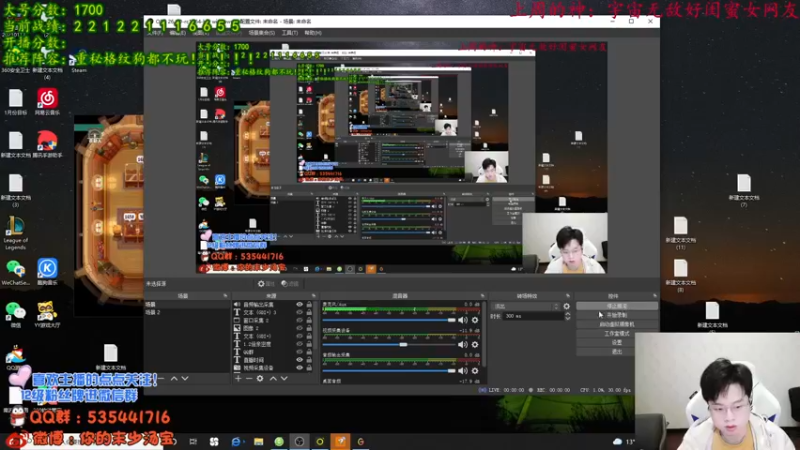Move source down with the down arrow
The image size is (800, 450).
click(284, 379)
